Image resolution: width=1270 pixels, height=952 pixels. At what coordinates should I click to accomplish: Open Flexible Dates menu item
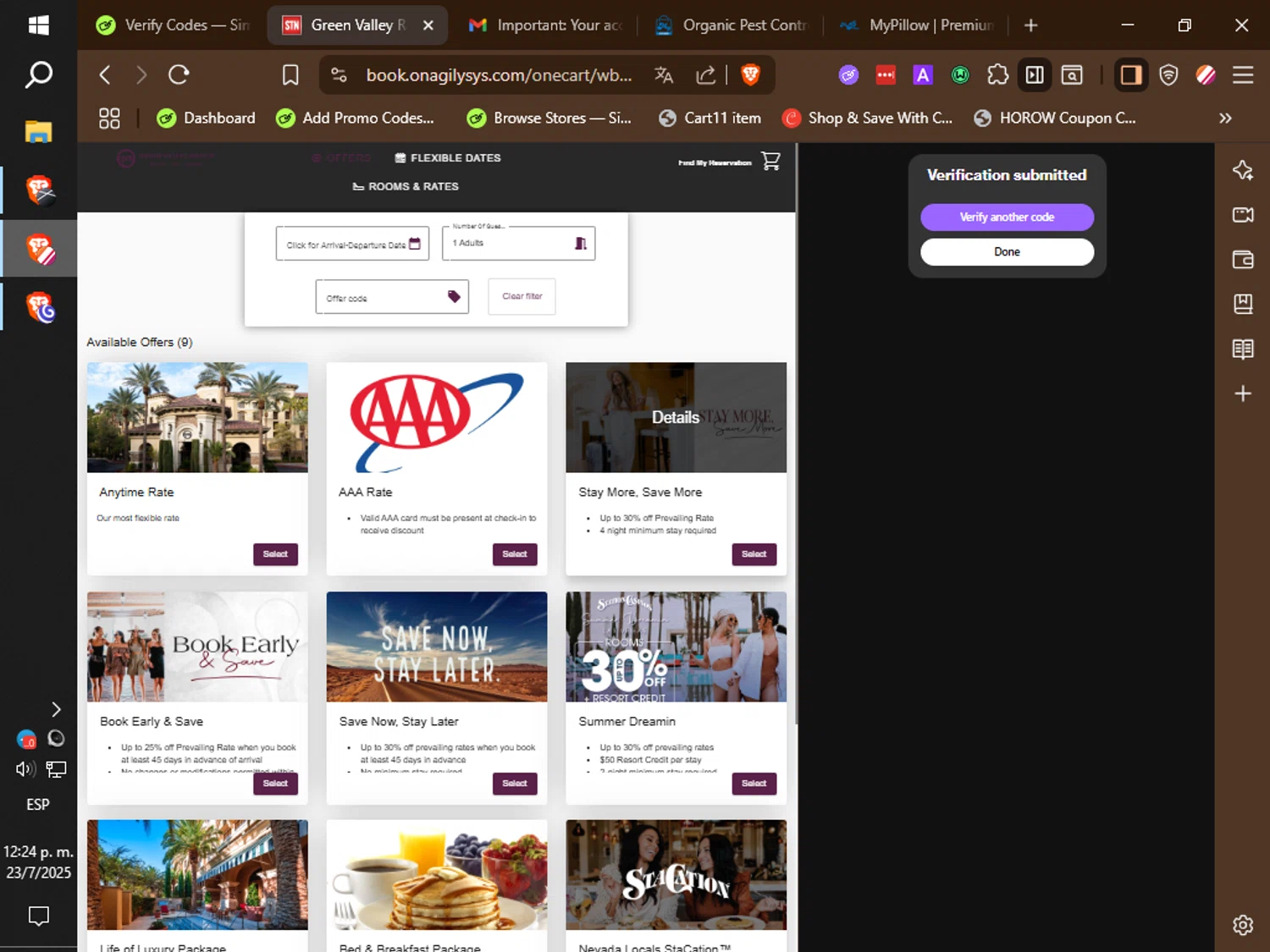448,158
